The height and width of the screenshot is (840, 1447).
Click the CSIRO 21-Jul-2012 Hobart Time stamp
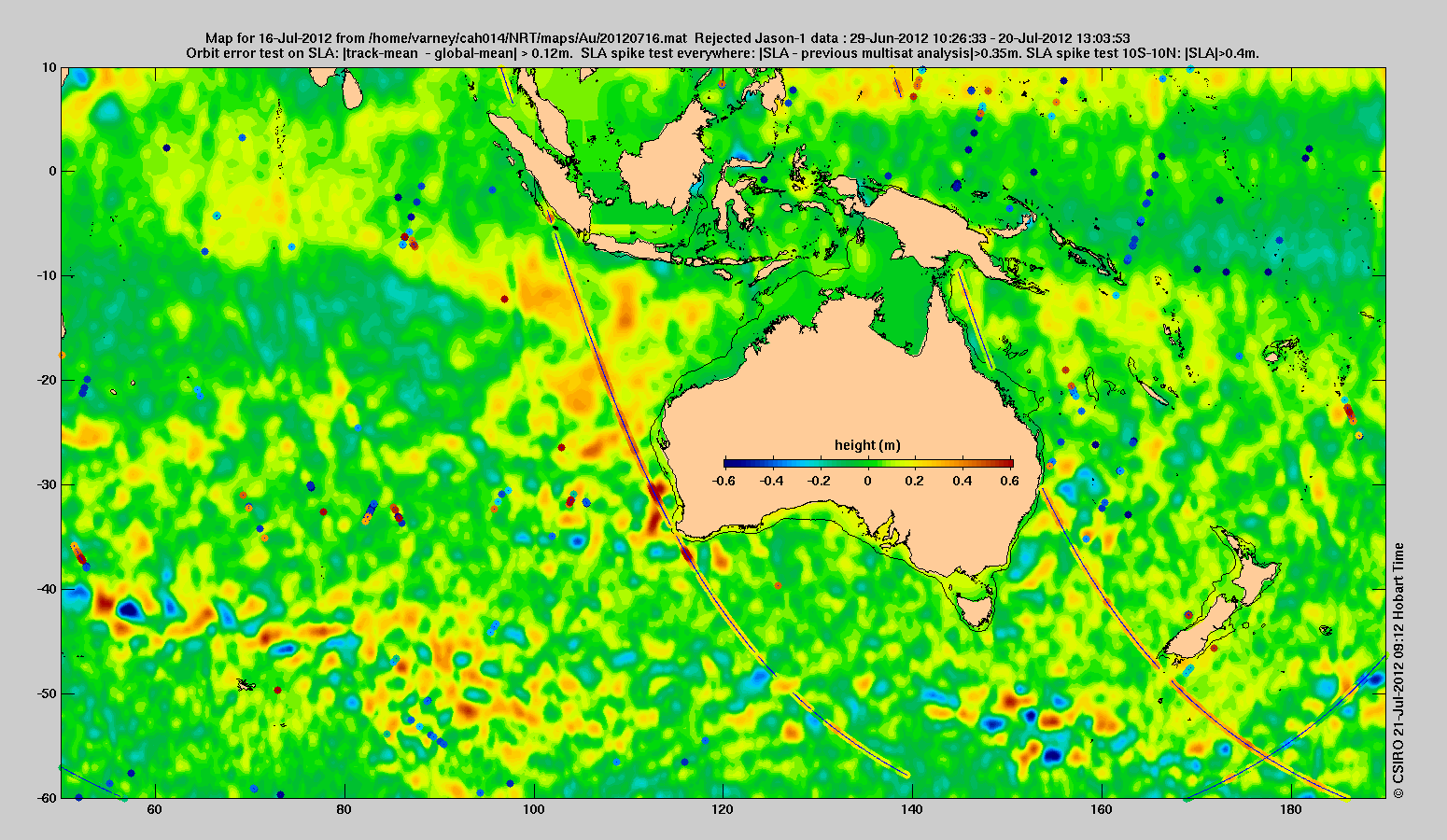coord(1398,670)
